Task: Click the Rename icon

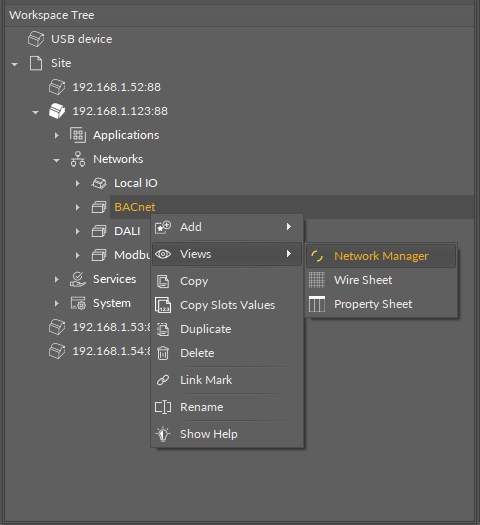Action: point(163,407)
